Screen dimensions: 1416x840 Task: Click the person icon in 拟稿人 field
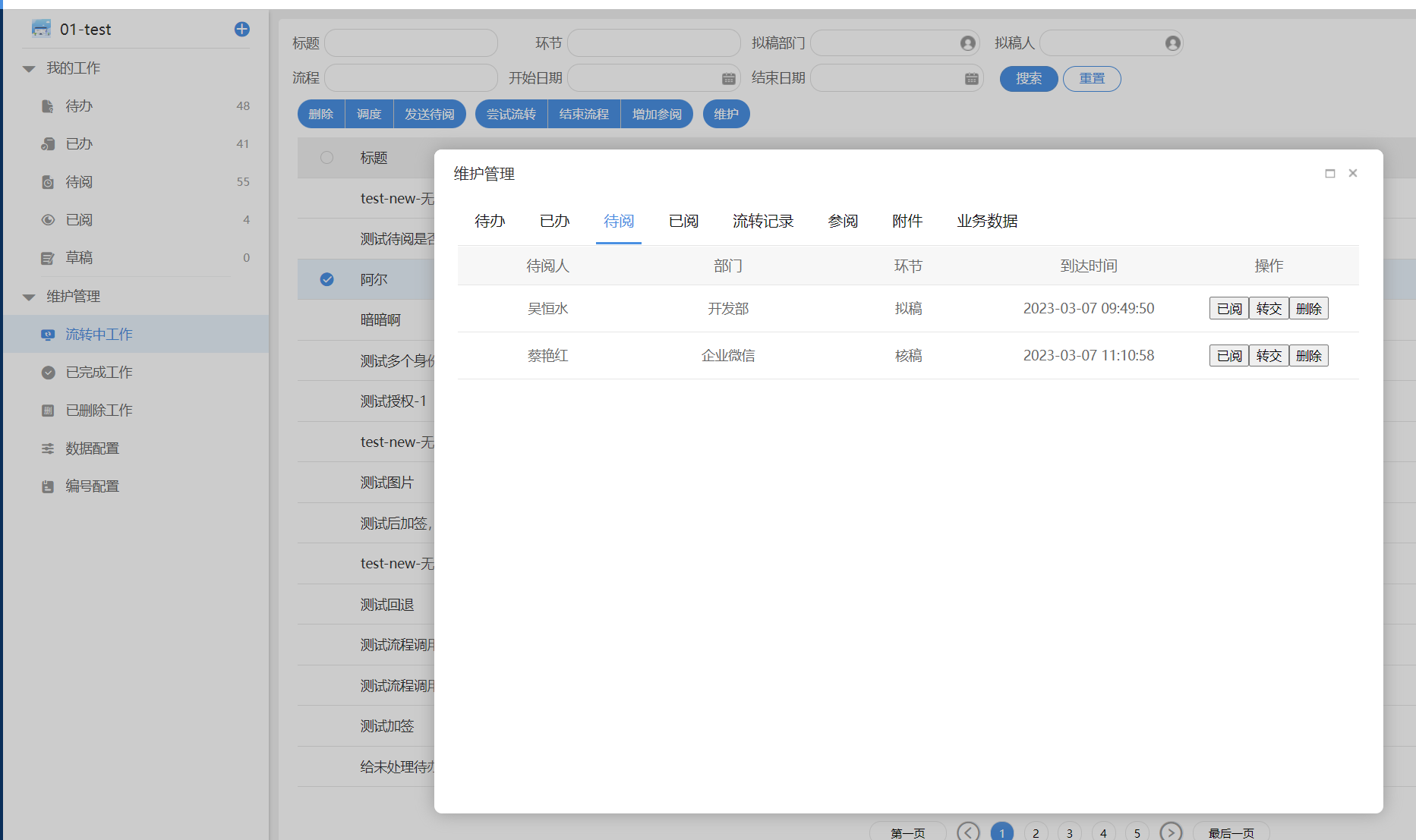(x=1172, y=43)
